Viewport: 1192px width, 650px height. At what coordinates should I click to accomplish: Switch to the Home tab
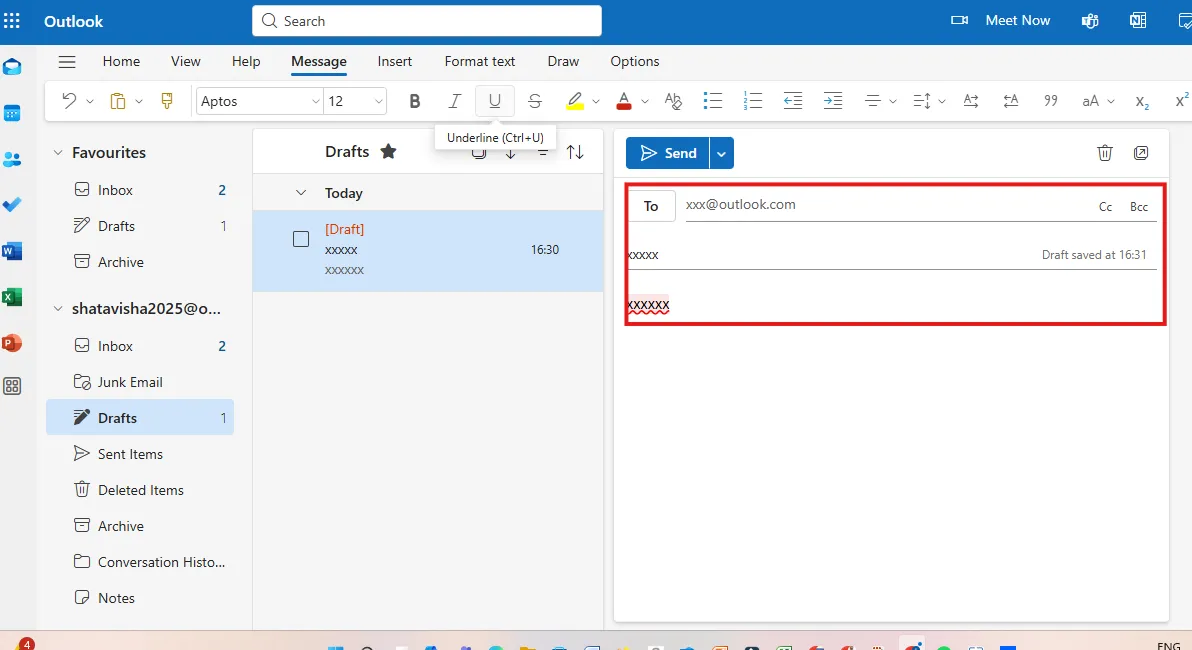(121, 62)
